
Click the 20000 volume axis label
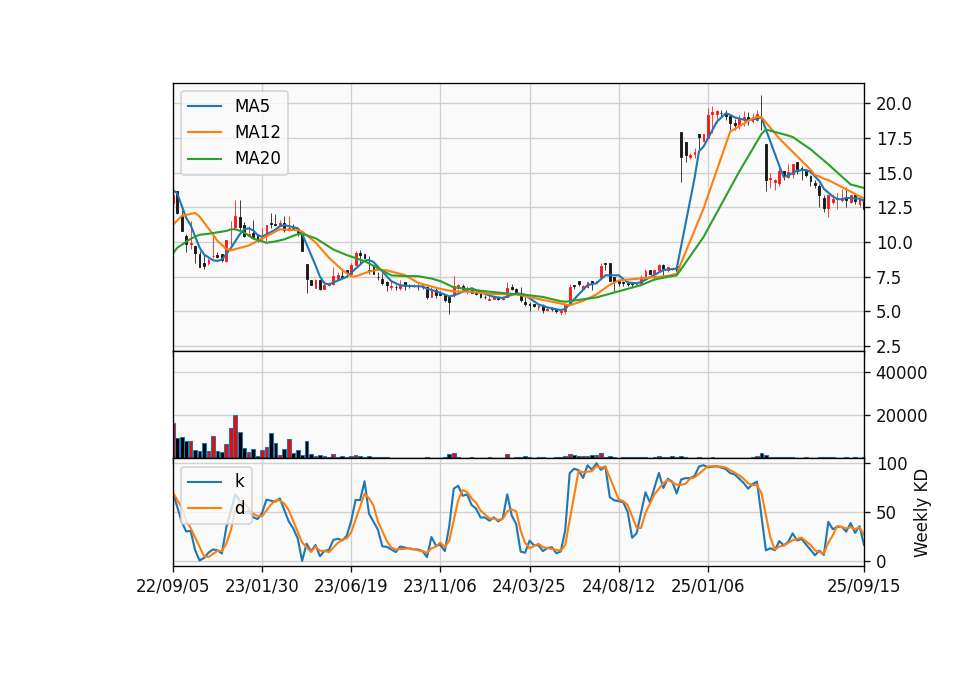[901, 416]
